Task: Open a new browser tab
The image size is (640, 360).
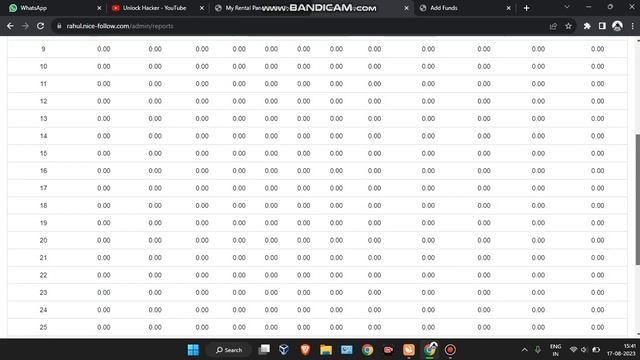Action: tap(527, 8)
